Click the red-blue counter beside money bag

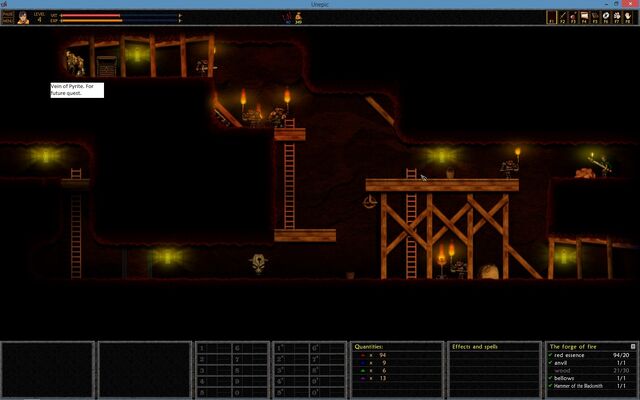click(x=288, y=18)
